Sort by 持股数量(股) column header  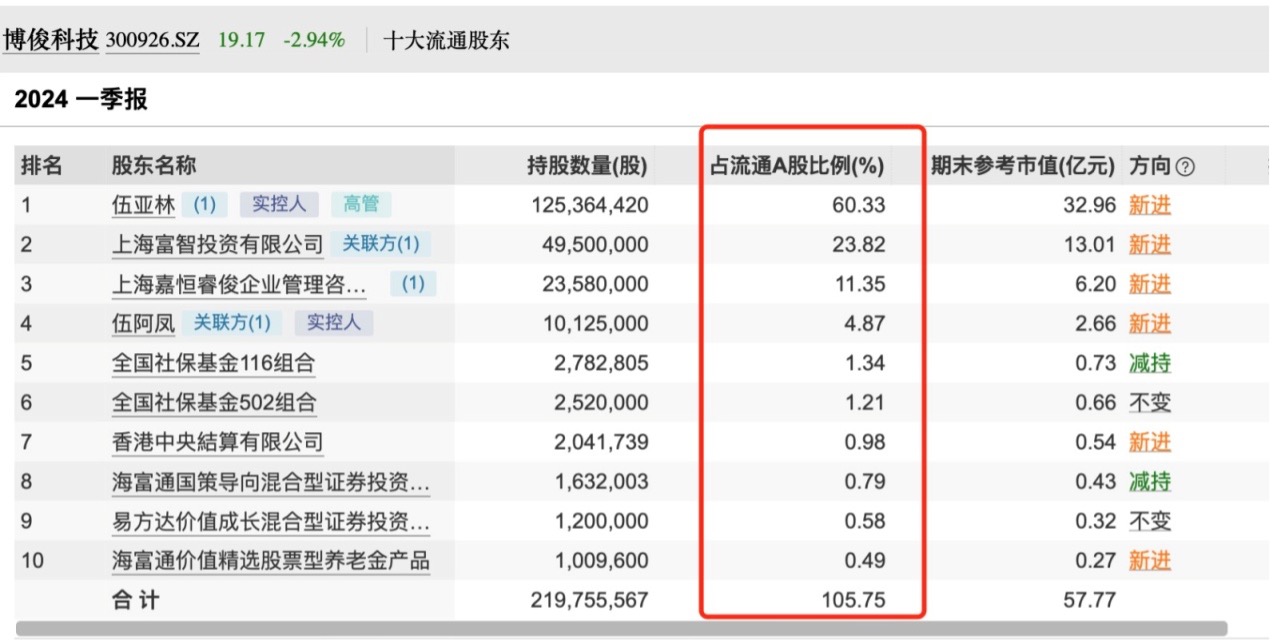click(587, 166)
